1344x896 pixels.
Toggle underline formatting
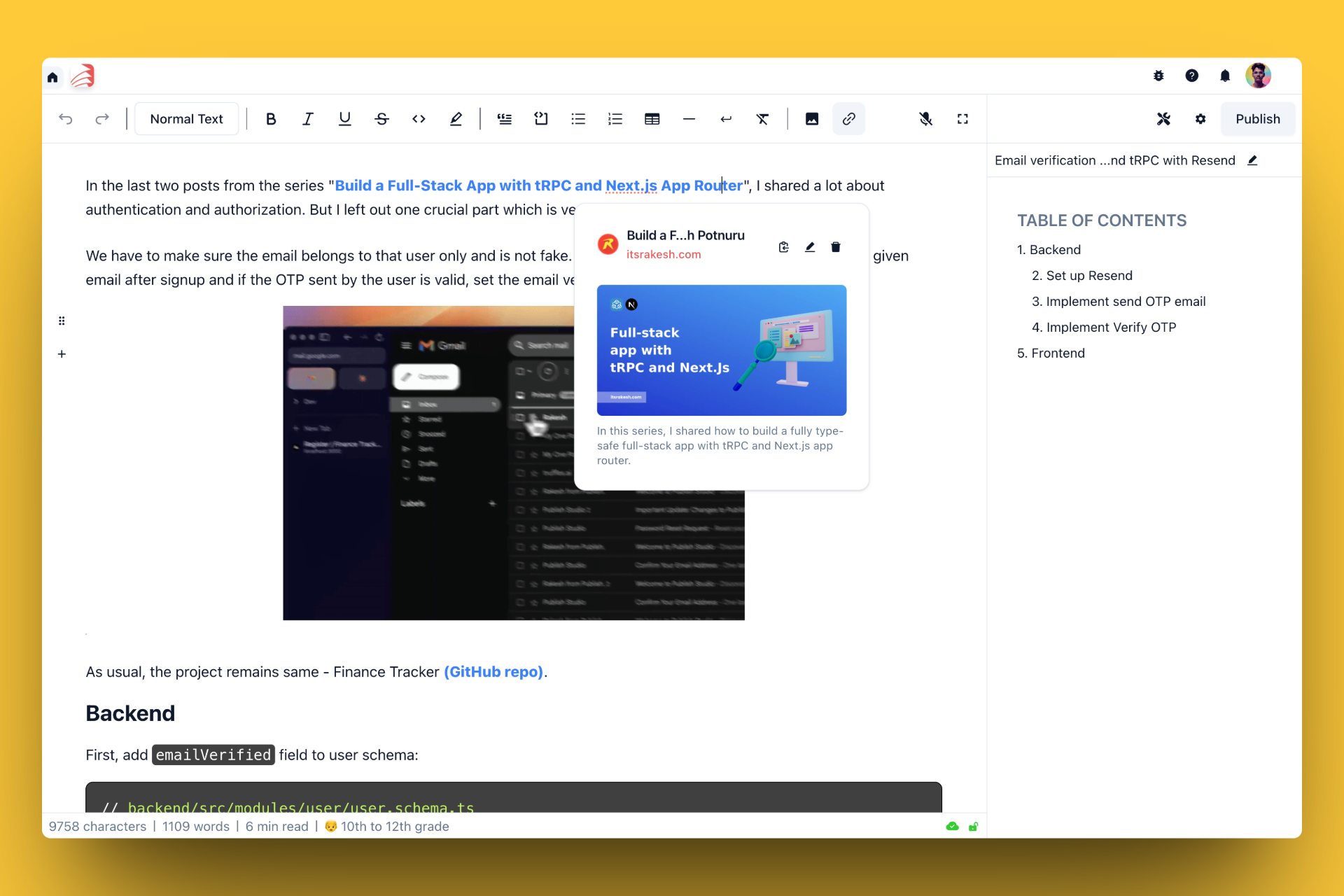[344, 118]
